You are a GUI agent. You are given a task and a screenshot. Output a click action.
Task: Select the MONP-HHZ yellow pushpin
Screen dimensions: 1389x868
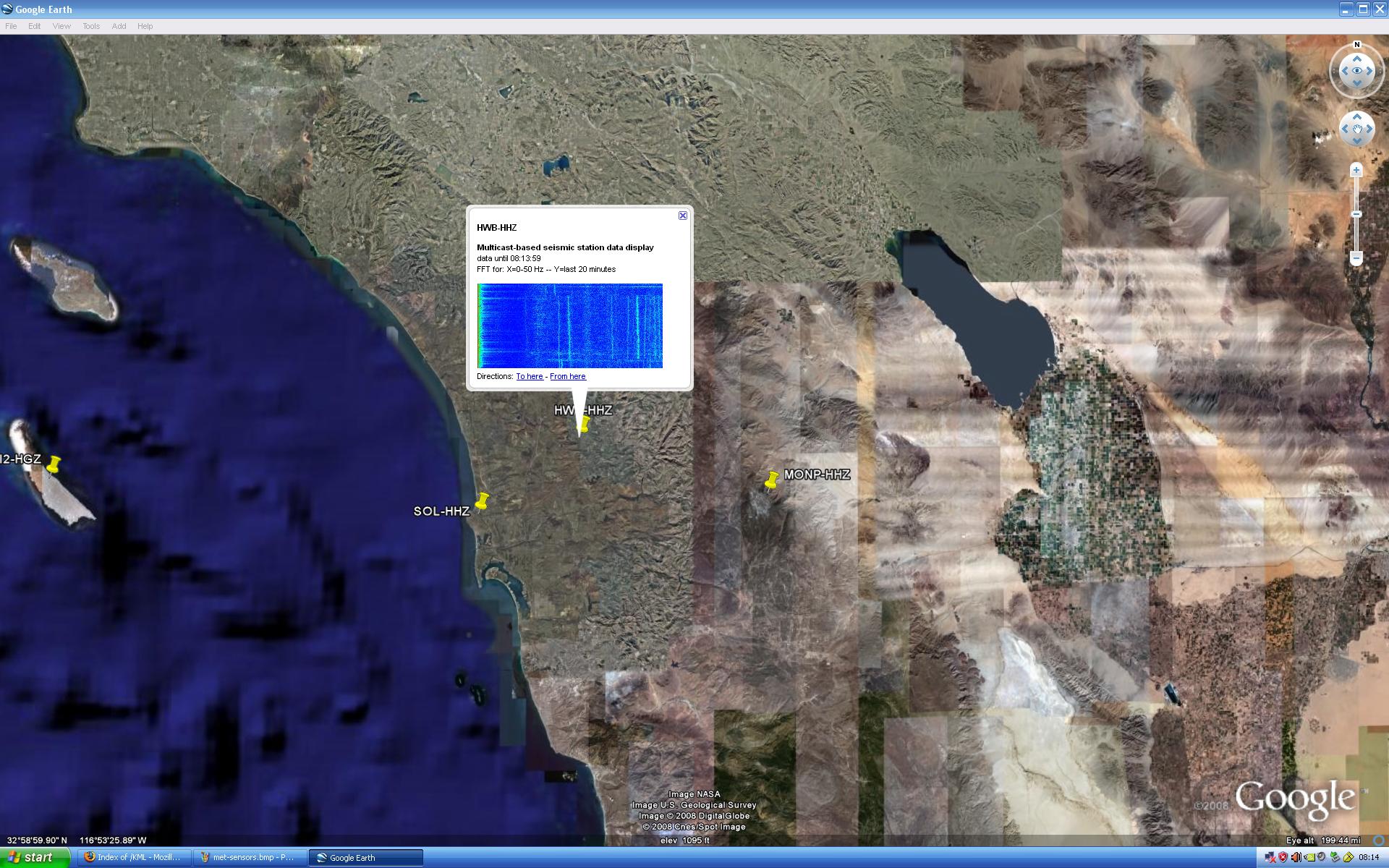pos(772,480)
